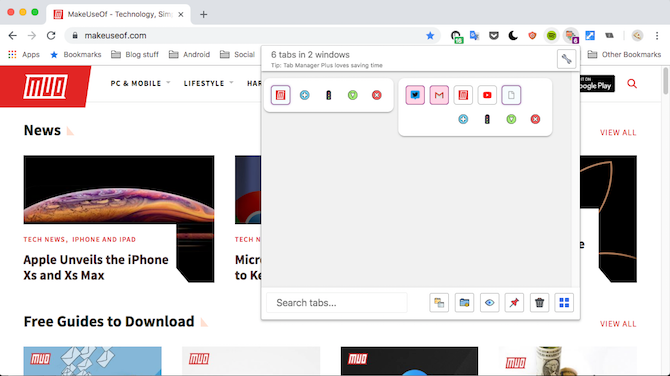This screenshot has width=670, height=376.
Task: Add a new tab in second window group
Action: click(x=463, y=119)
